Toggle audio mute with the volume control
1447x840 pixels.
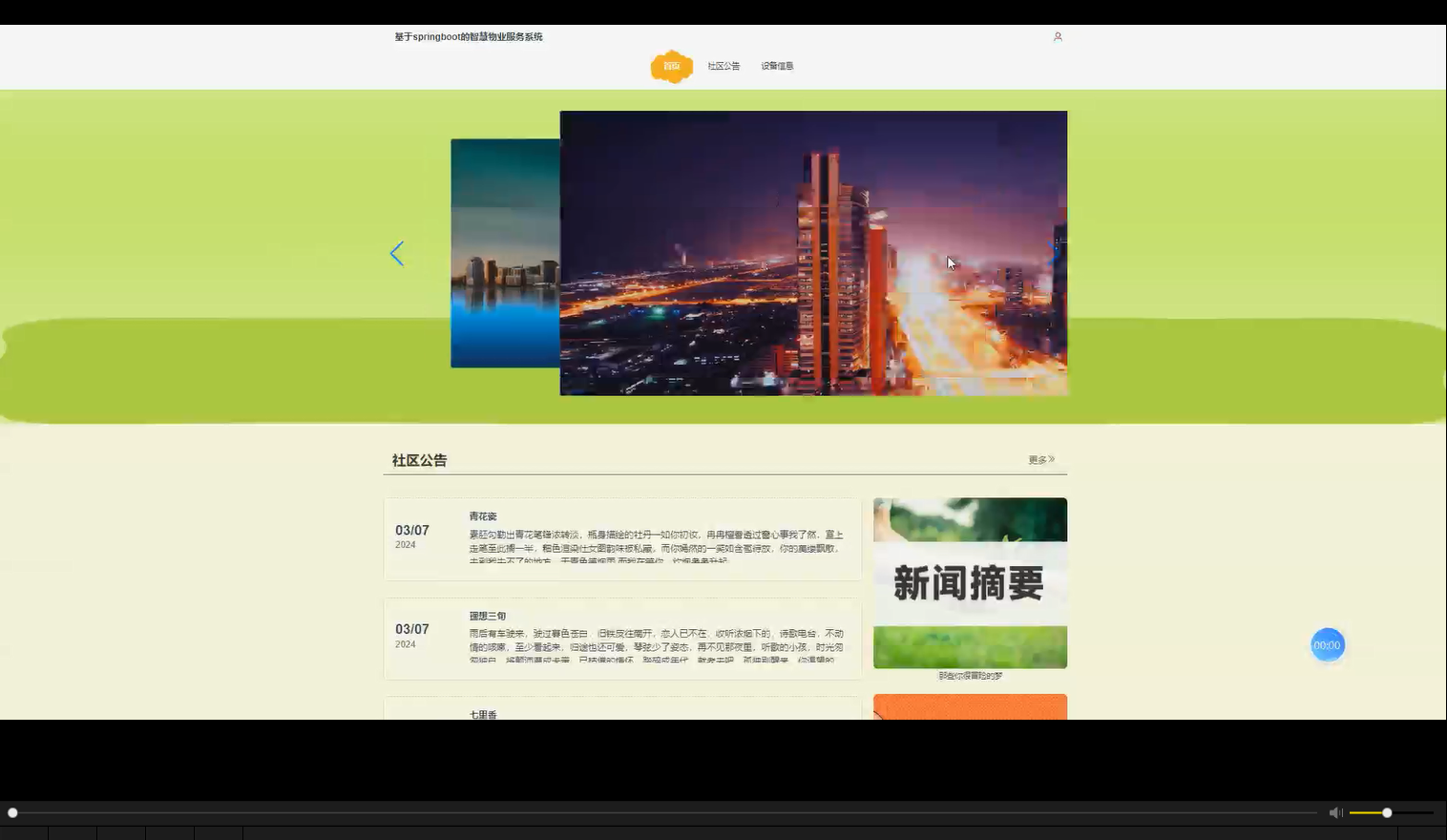[x=1335, y=812]
